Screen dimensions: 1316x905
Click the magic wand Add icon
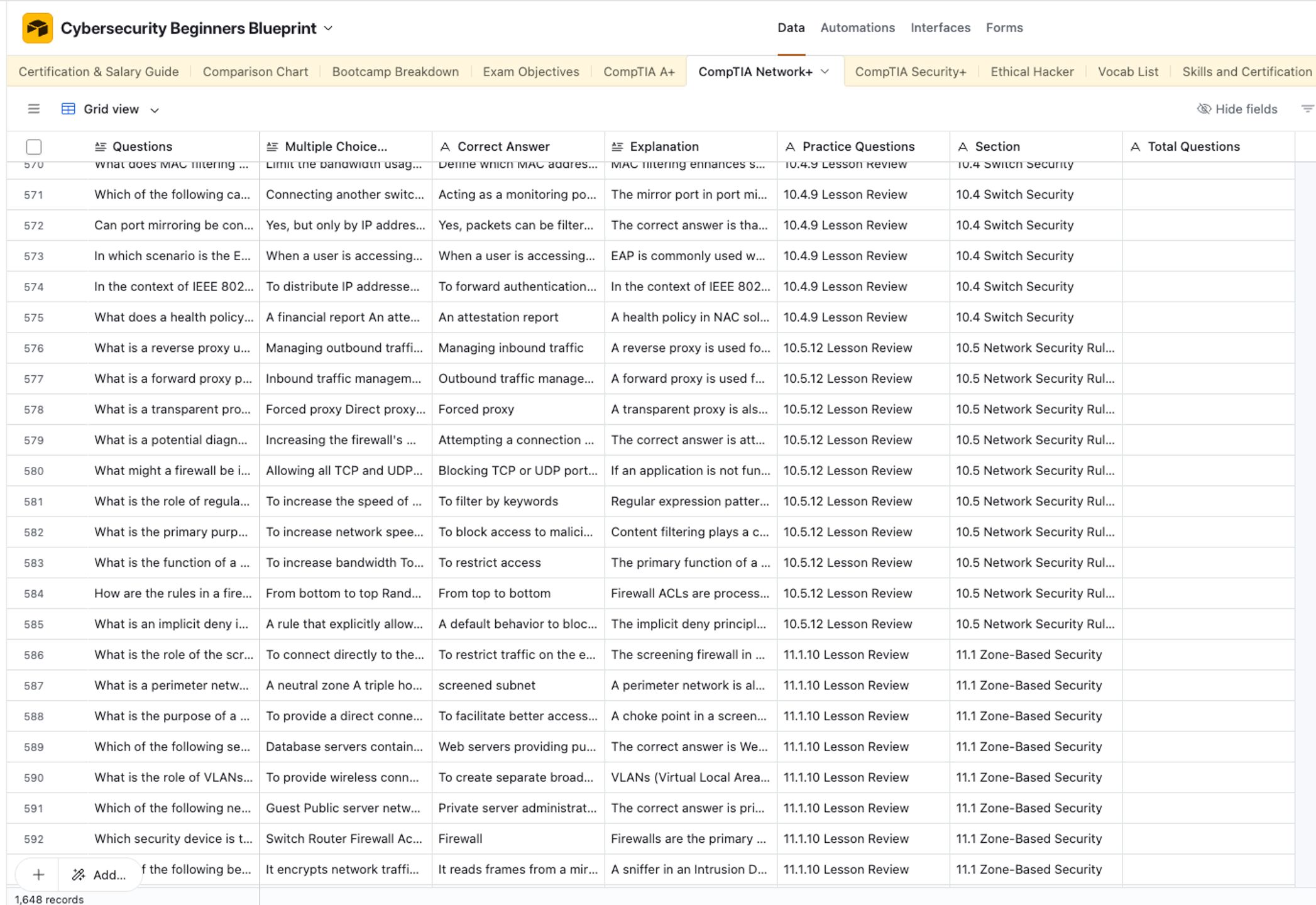pos(78,874)
